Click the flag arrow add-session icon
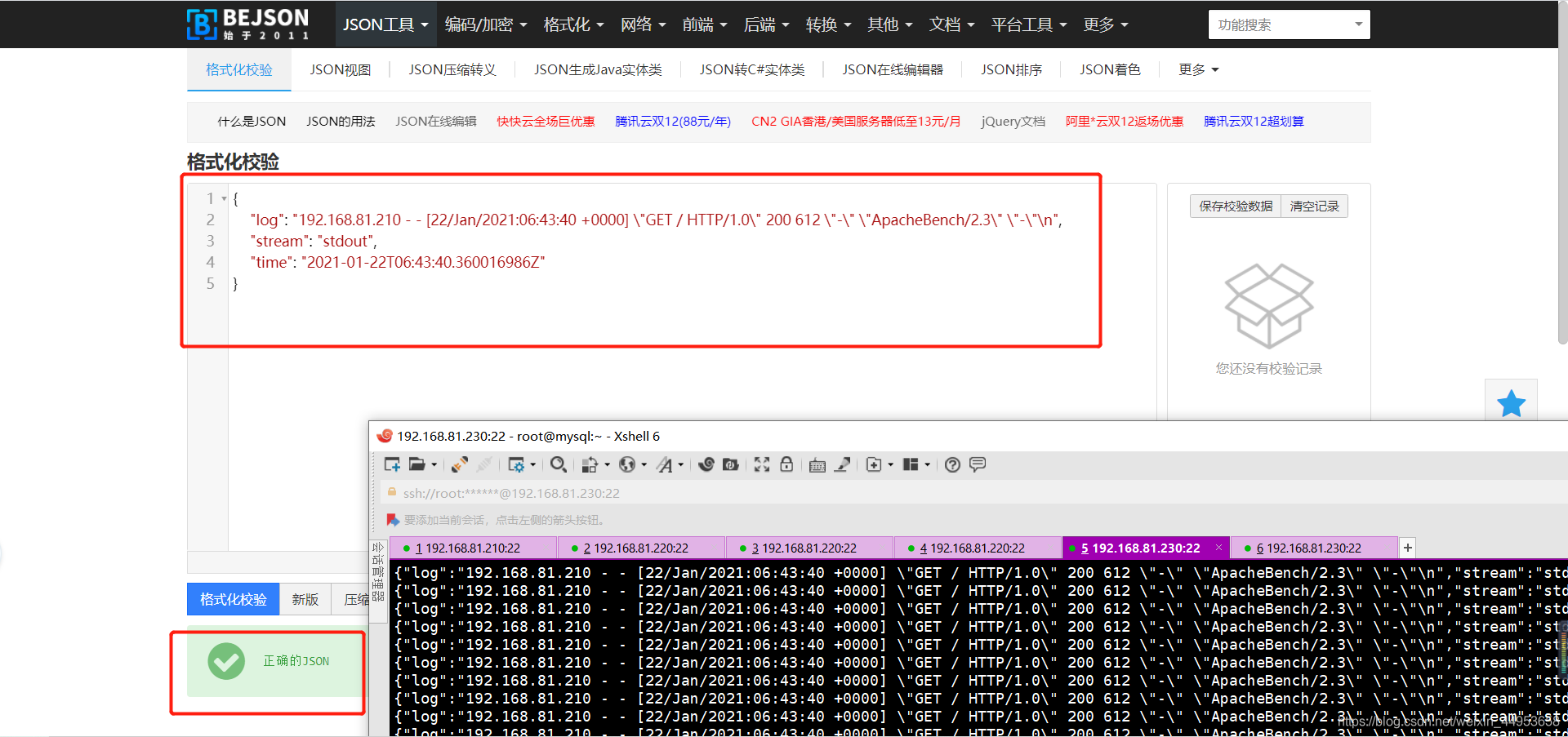 393,520
